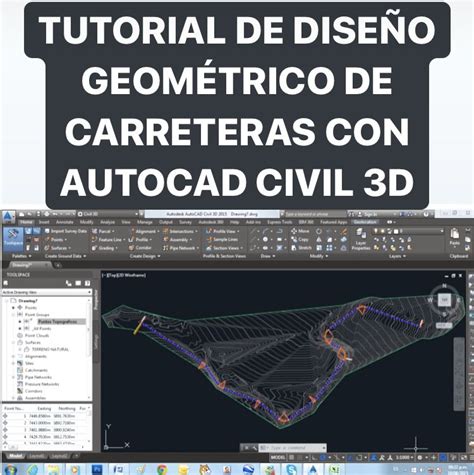Switch to the Annotate ribbon tab
474x475 pixels.
click(x=65, y=222)
